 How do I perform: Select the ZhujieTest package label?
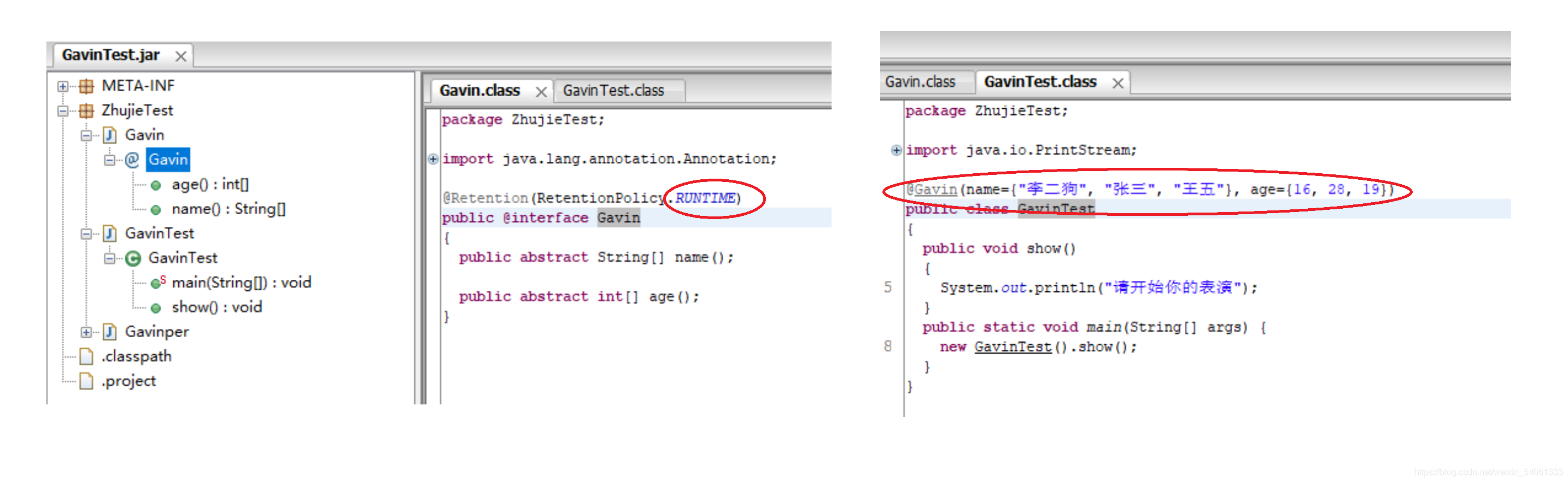coord(137,111)
